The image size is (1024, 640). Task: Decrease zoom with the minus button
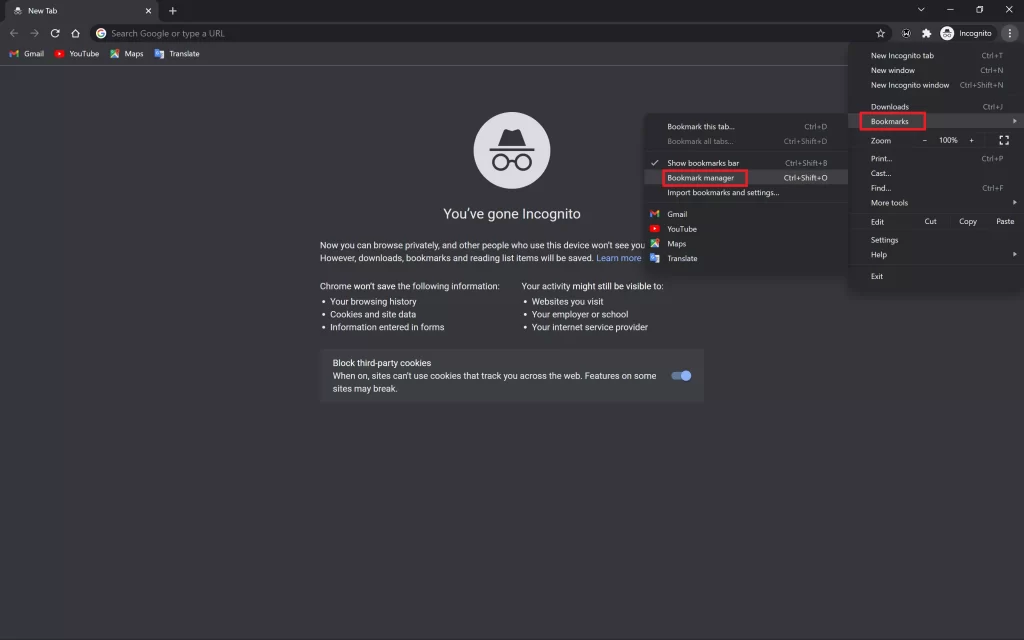coord(924,140)
